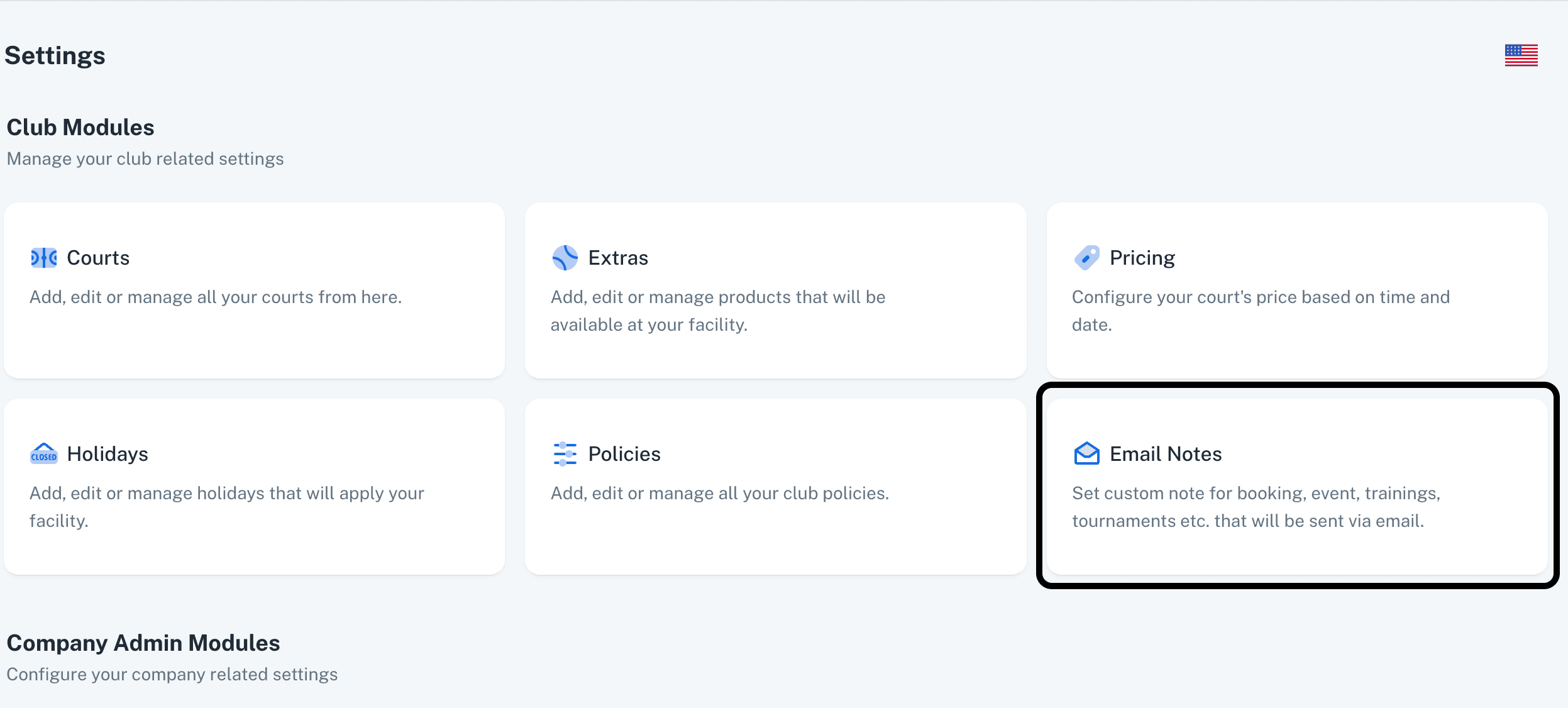The height and width of the screenshot is (708, 1568).
Task: Click the Pricing tag icon
Action: [x=1086, y=258]
